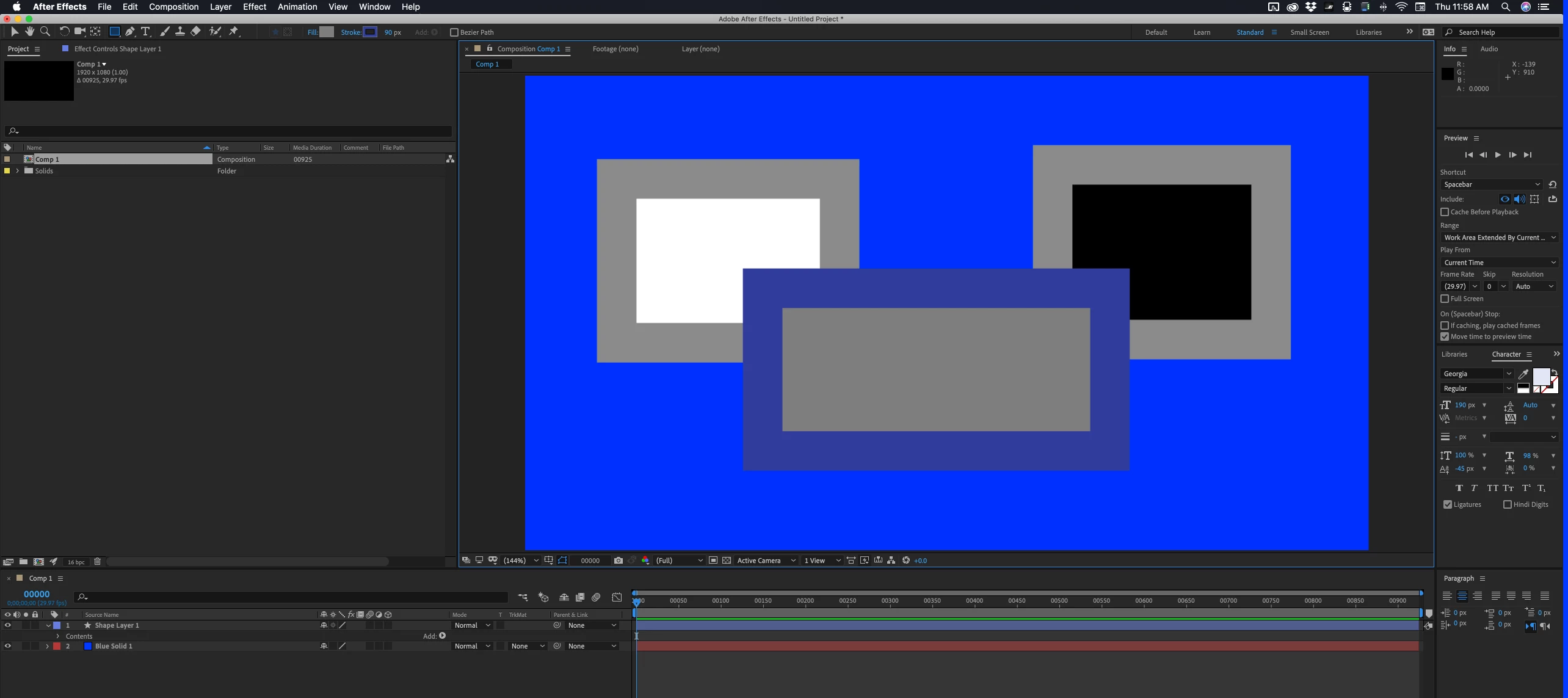This screenshot has height=698, width=1568.
Task: Open the Animation menu
Action: pyautogui.click(x=297, y=7)
